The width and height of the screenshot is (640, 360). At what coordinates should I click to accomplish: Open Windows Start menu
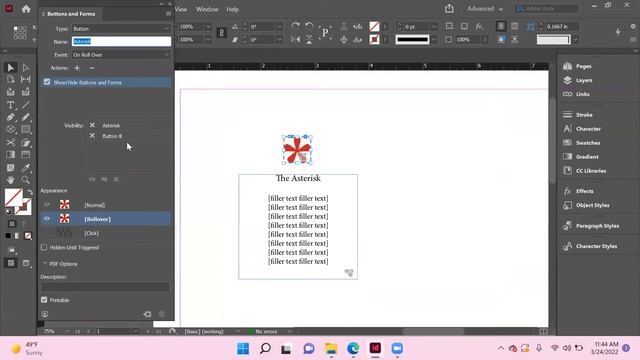pyautogui.click(x=243, y=349)
